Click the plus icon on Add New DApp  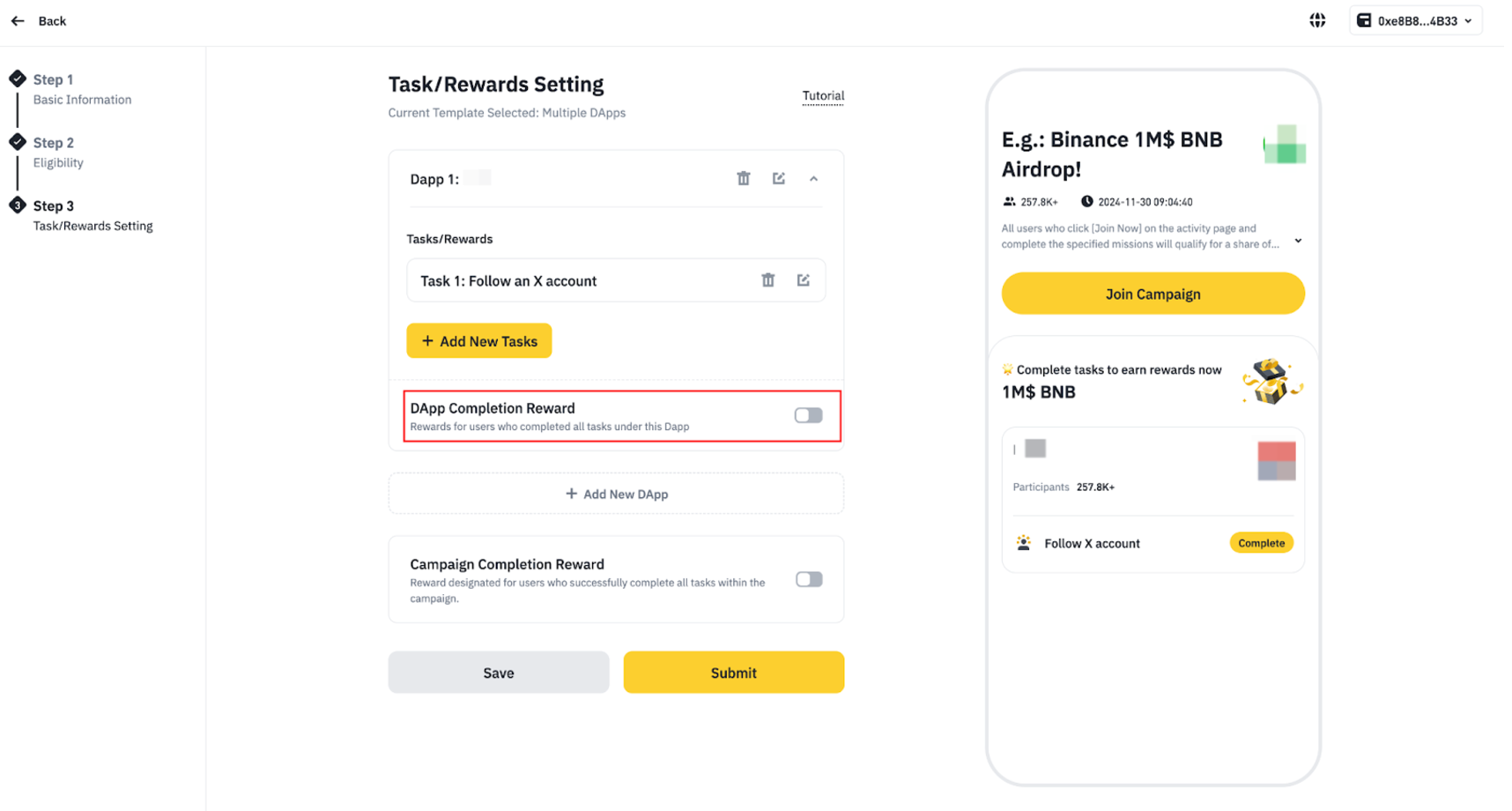573,494
